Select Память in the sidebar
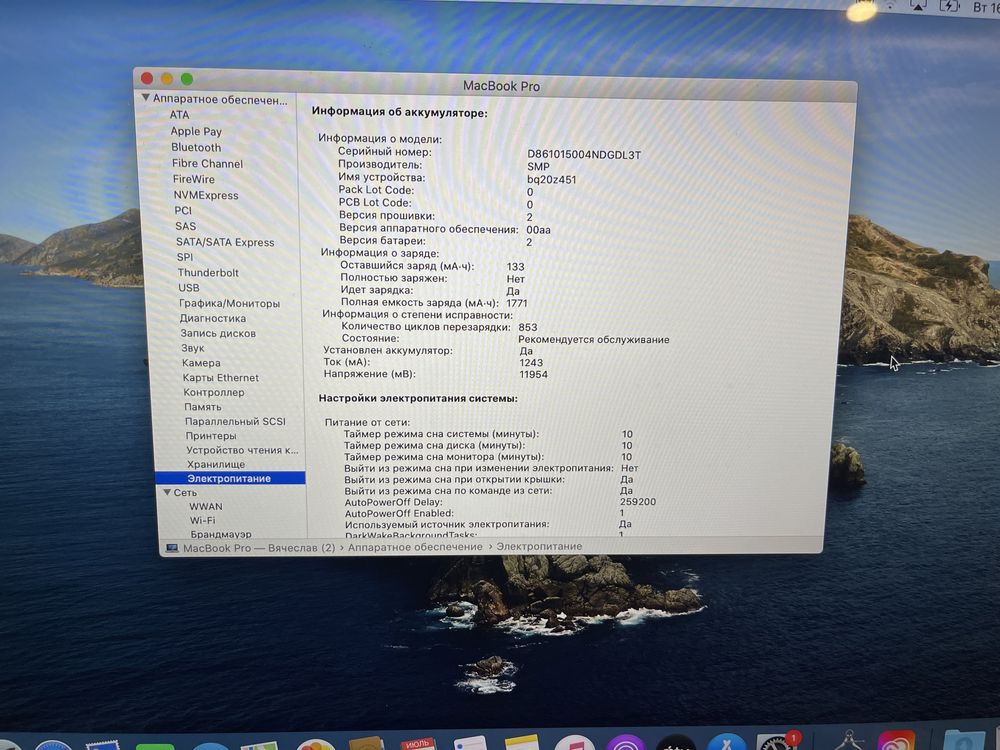Image resolution: width=1000 pixels, height=750 pixels. tap(203, 407)
